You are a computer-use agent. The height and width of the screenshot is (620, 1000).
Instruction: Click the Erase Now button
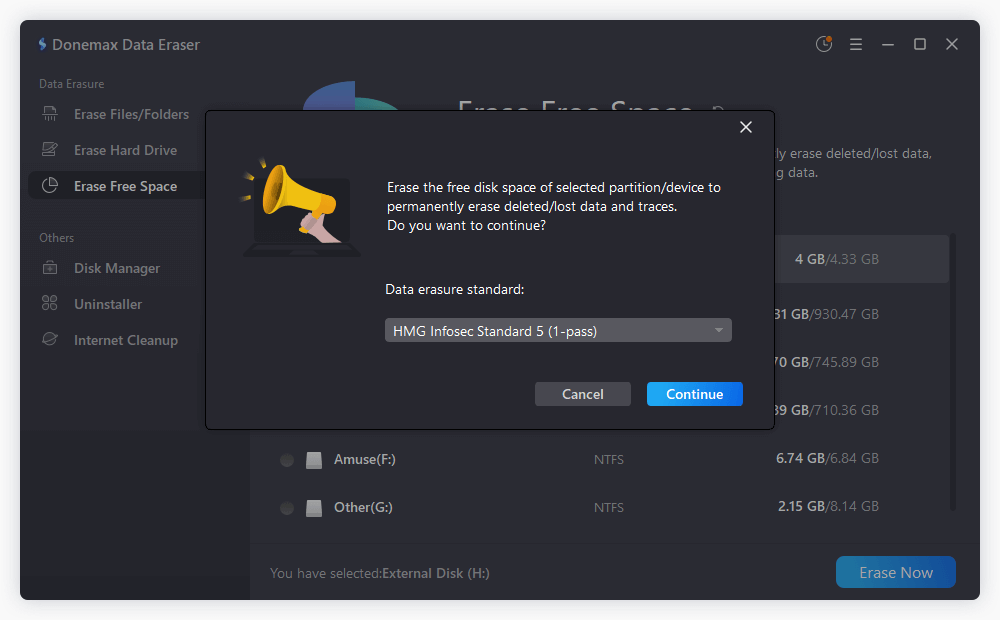click(895, 572)
